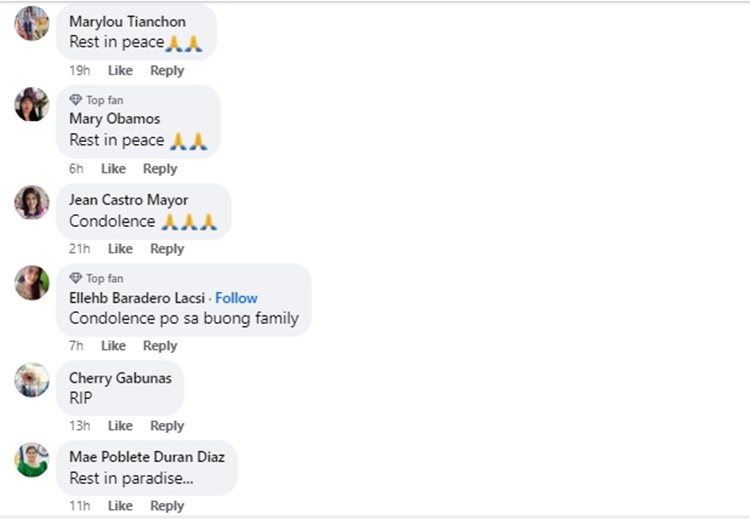Click Mae Poblete Duran Diaz's avatar
The height and width of the screenshot is (519, 750).
(31, 460)
